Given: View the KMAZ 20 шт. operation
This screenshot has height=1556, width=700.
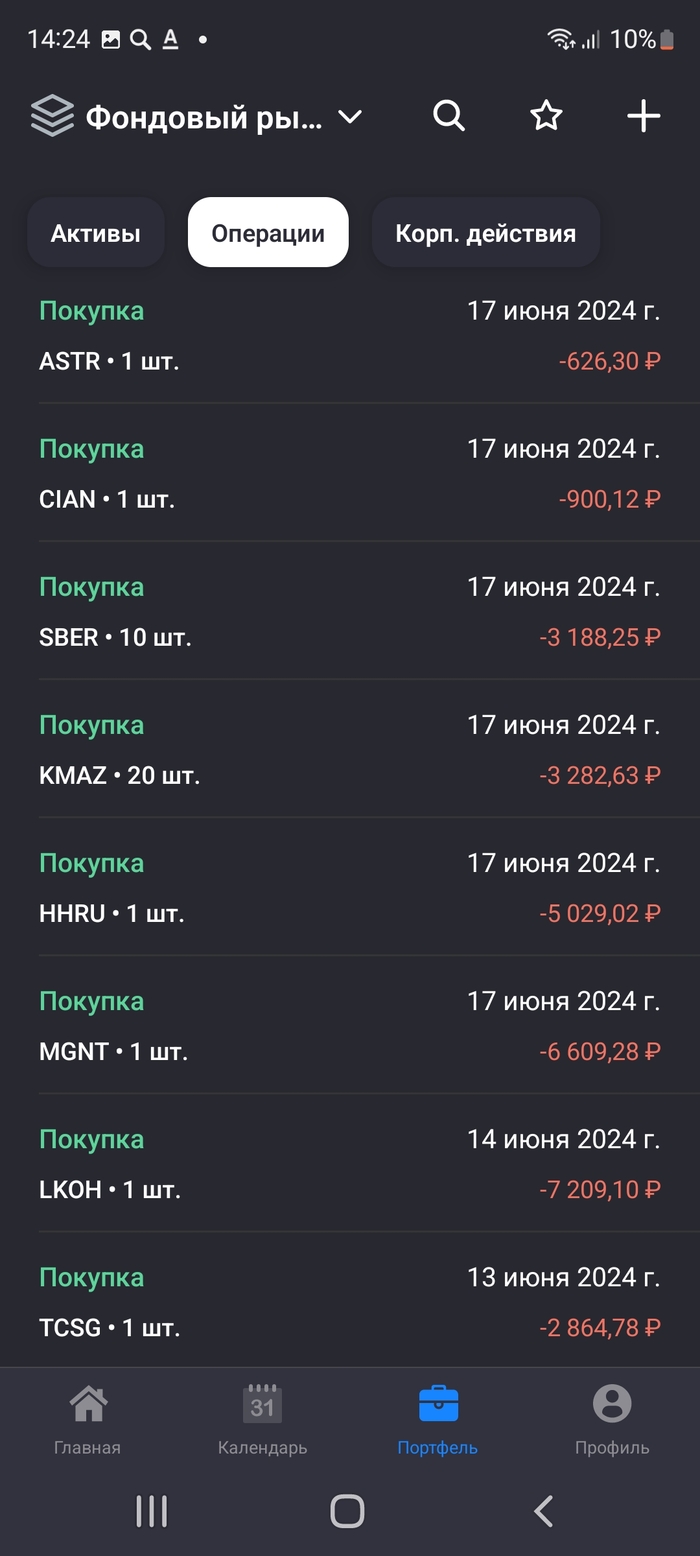Looking at the screenshot, I should click(349, 750).
